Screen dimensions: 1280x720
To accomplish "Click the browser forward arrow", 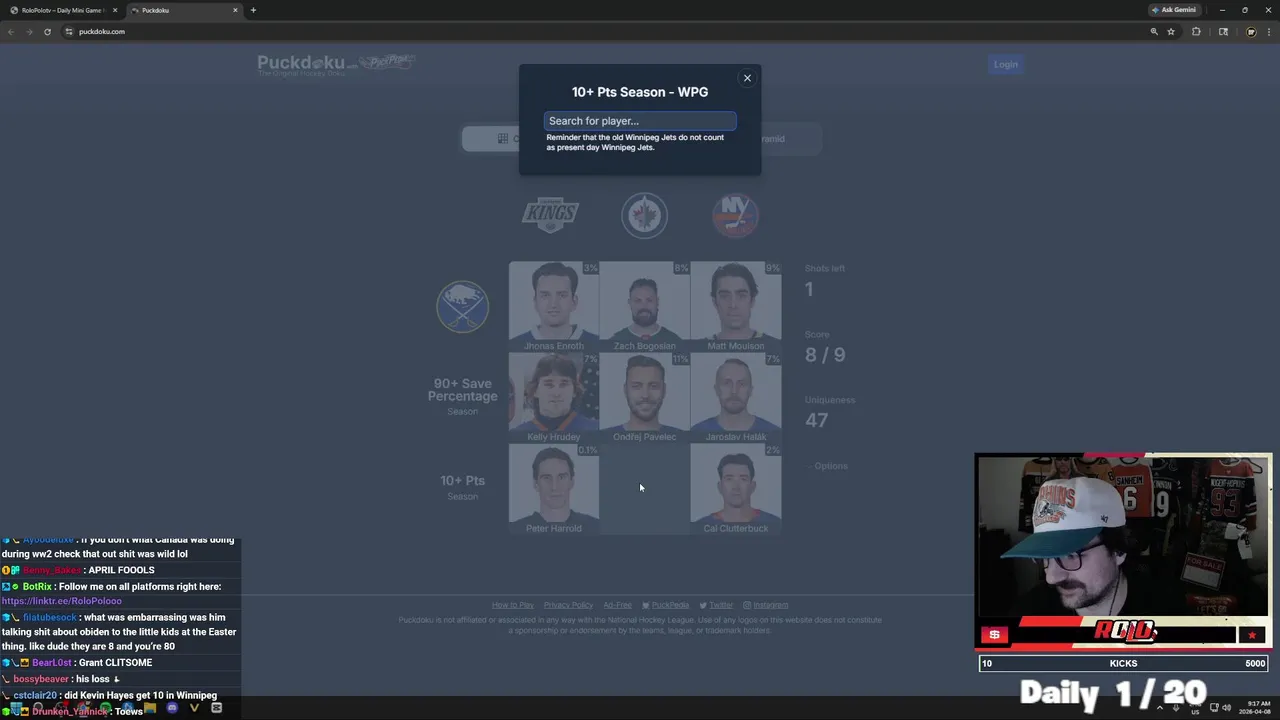I will point(29,31).
